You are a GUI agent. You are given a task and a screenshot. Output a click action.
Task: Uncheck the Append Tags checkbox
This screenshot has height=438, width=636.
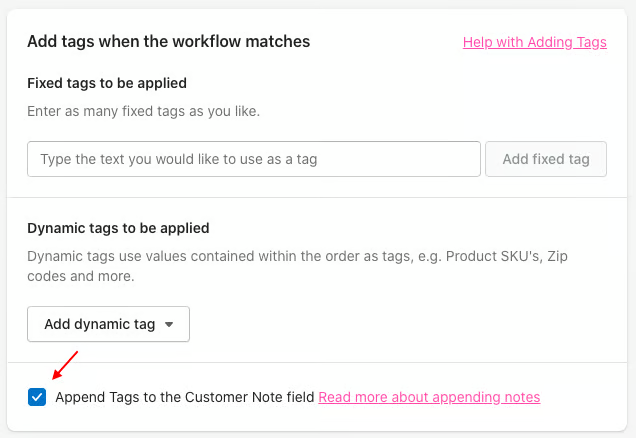tap(37, 397)
